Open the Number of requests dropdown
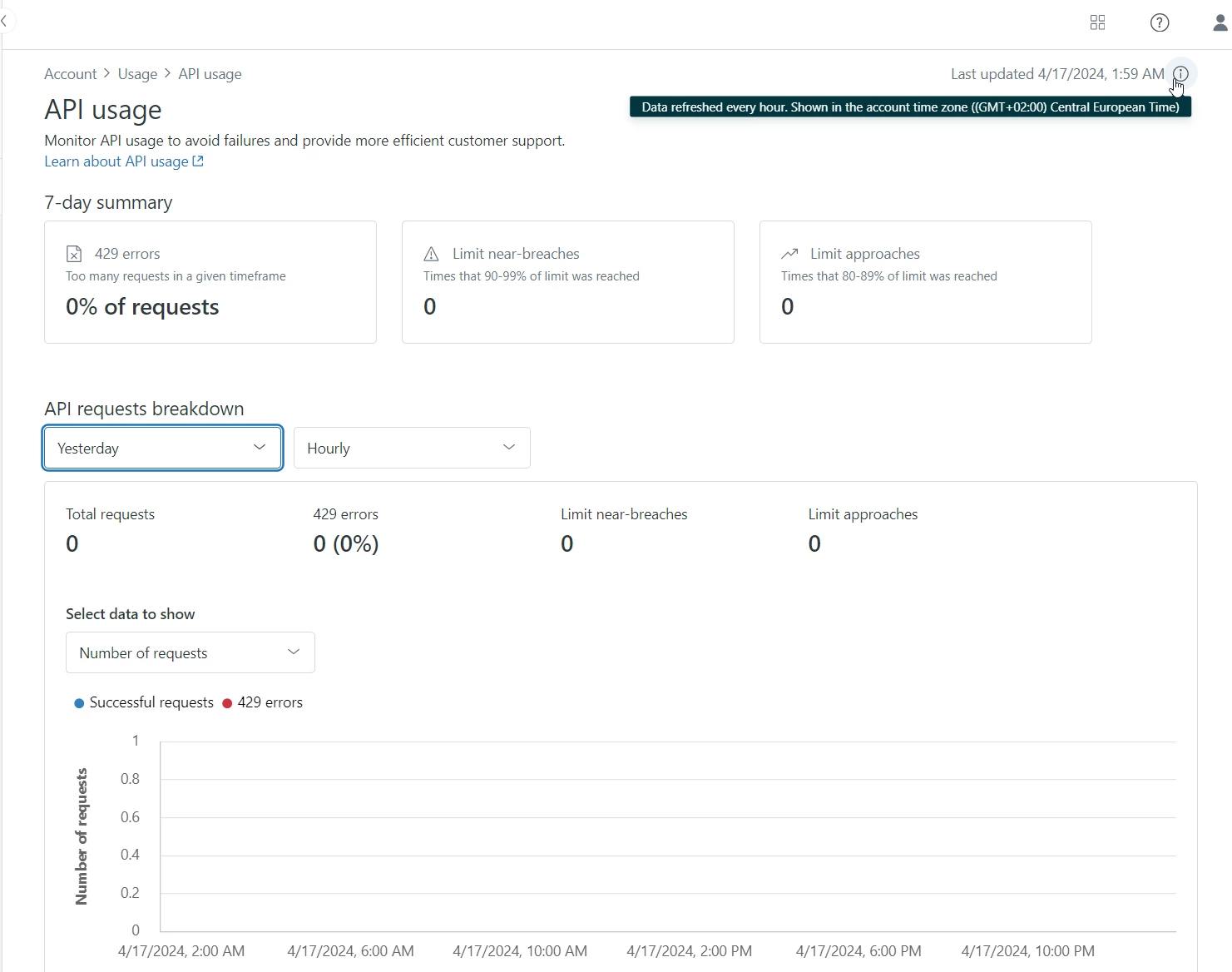 pos(190,652)
